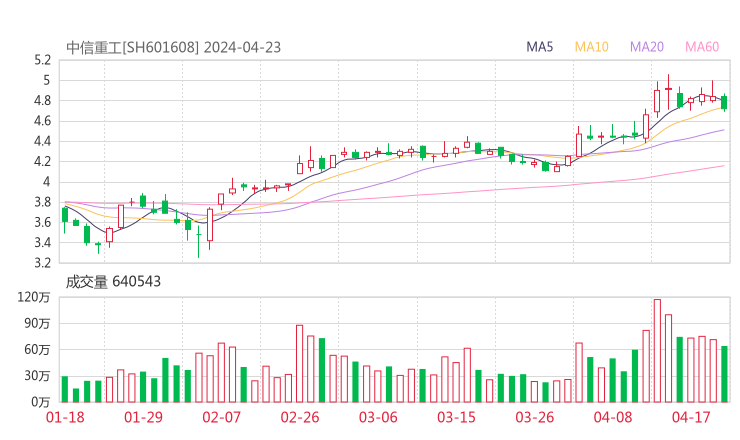This screenshot has height=440, width=740.
Task: Click the 02-26 date axis label
Action: point(300,417)
